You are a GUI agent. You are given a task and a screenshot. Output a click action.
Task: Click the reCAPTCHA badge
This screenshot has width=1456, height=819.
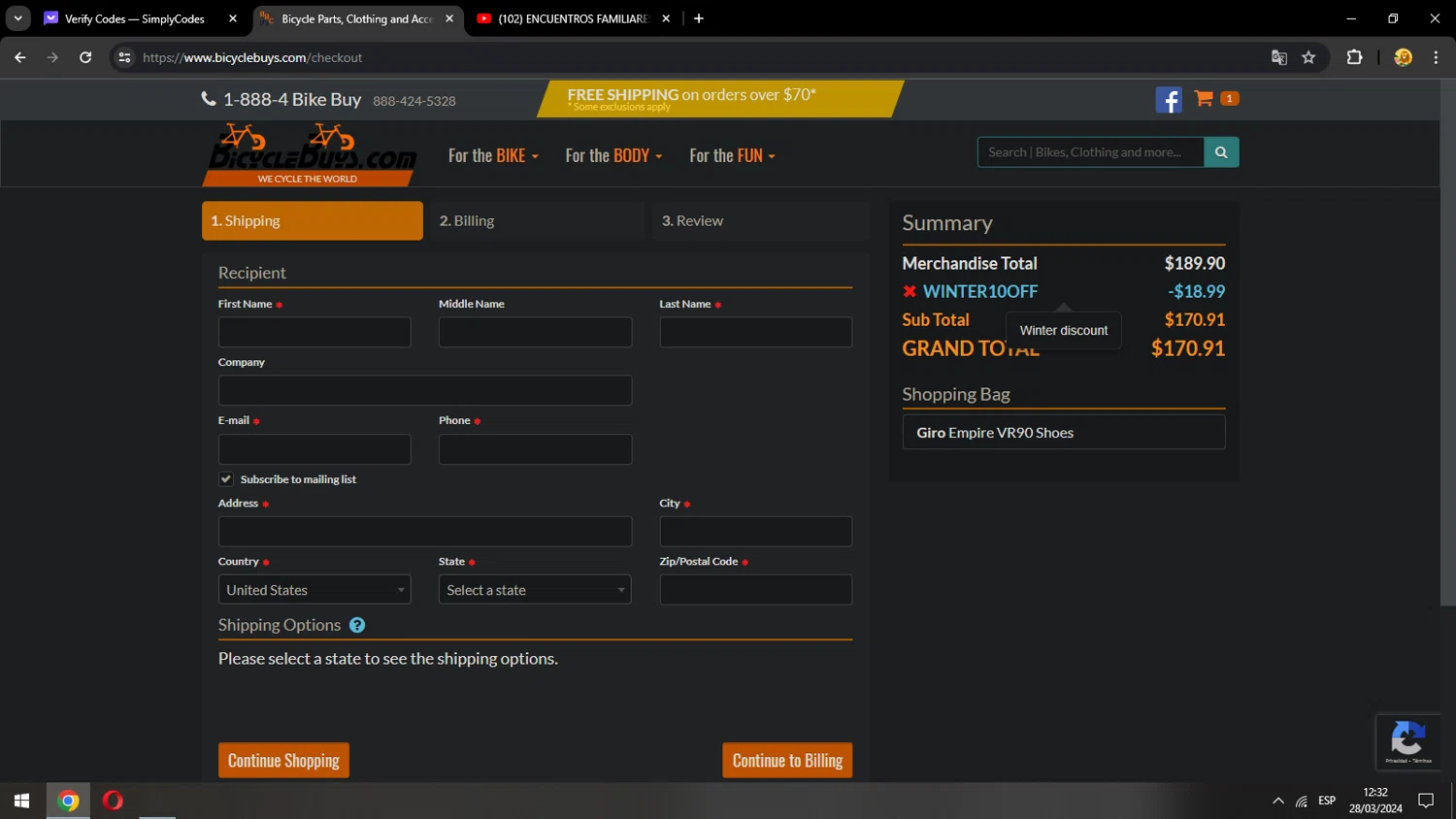[x=1407, y=742]
